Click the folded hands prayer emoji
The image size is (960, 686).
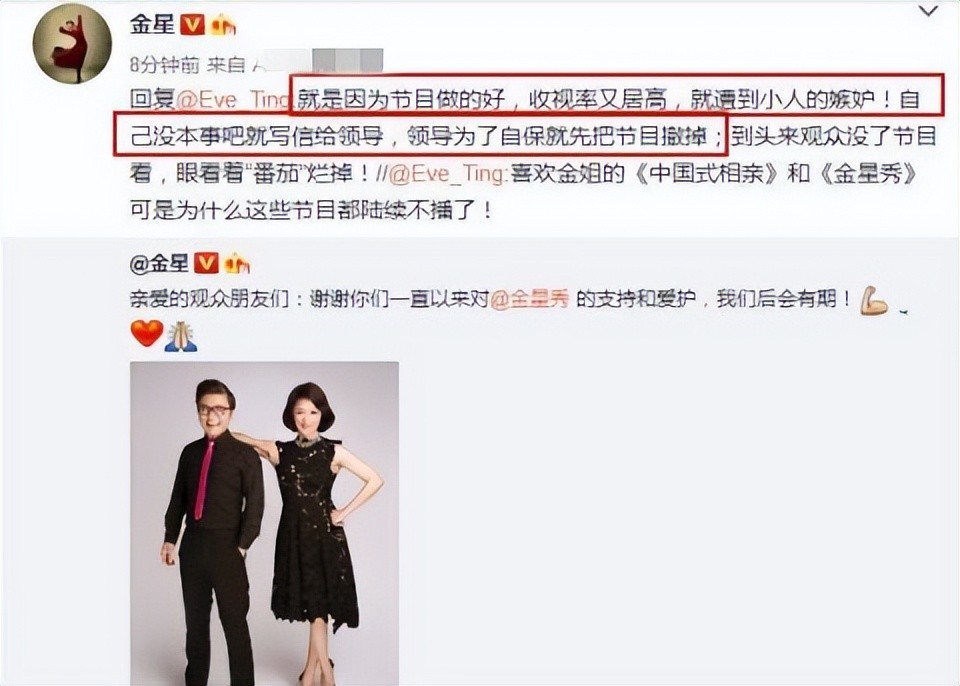click(181, 336)
